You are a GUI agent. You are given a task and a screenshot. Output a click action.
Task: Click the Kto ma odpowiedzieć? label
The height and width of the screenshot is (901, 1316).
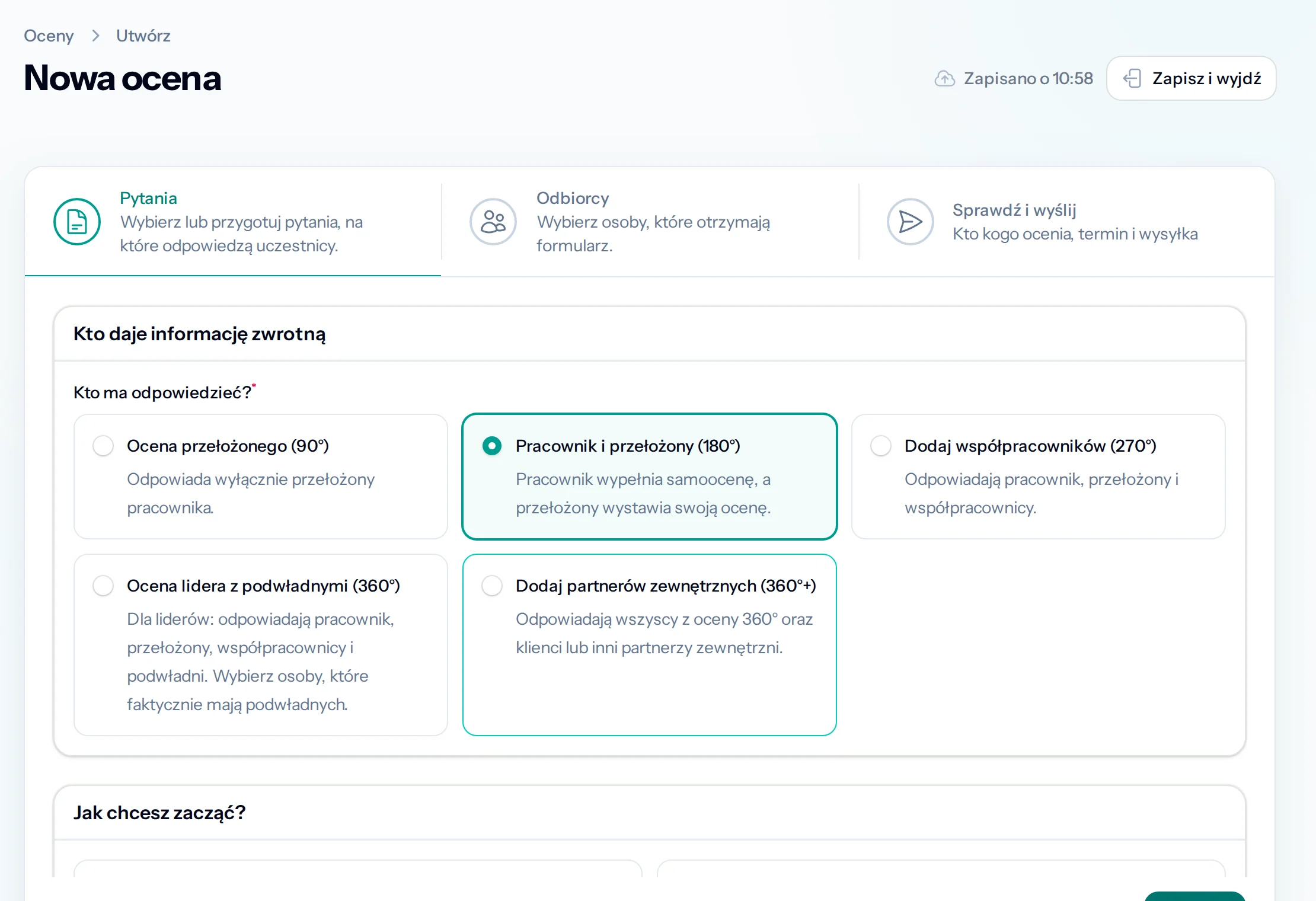162,392
